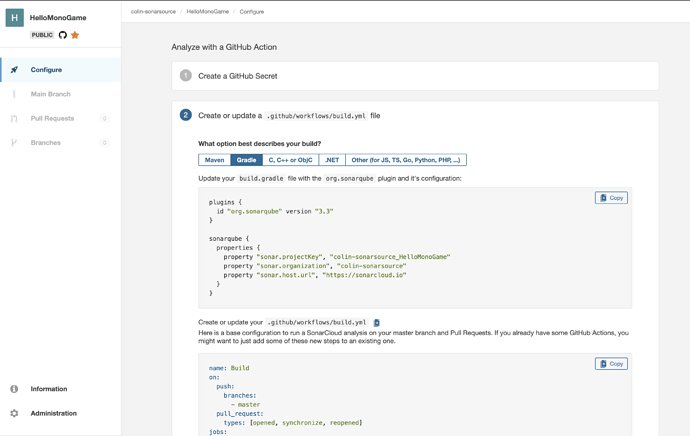Click the 'name: Build' line in the workflow
This screenshot has height=436, width=690.
pyautogui.click(x=229, y=368)
